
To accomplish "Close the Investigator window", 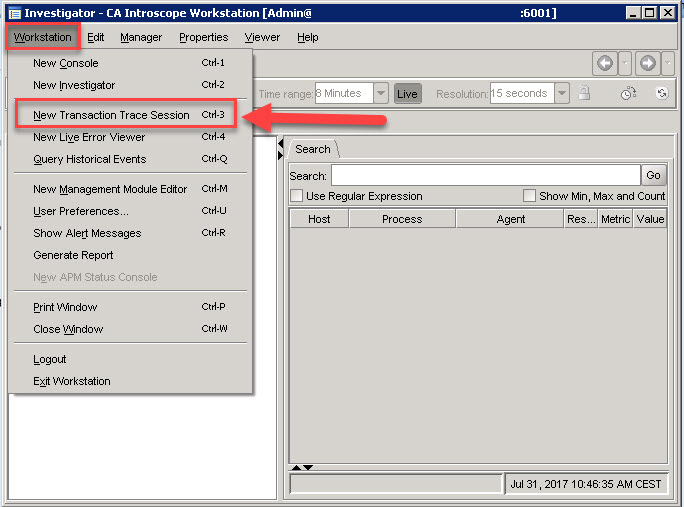I will point(667,13).
